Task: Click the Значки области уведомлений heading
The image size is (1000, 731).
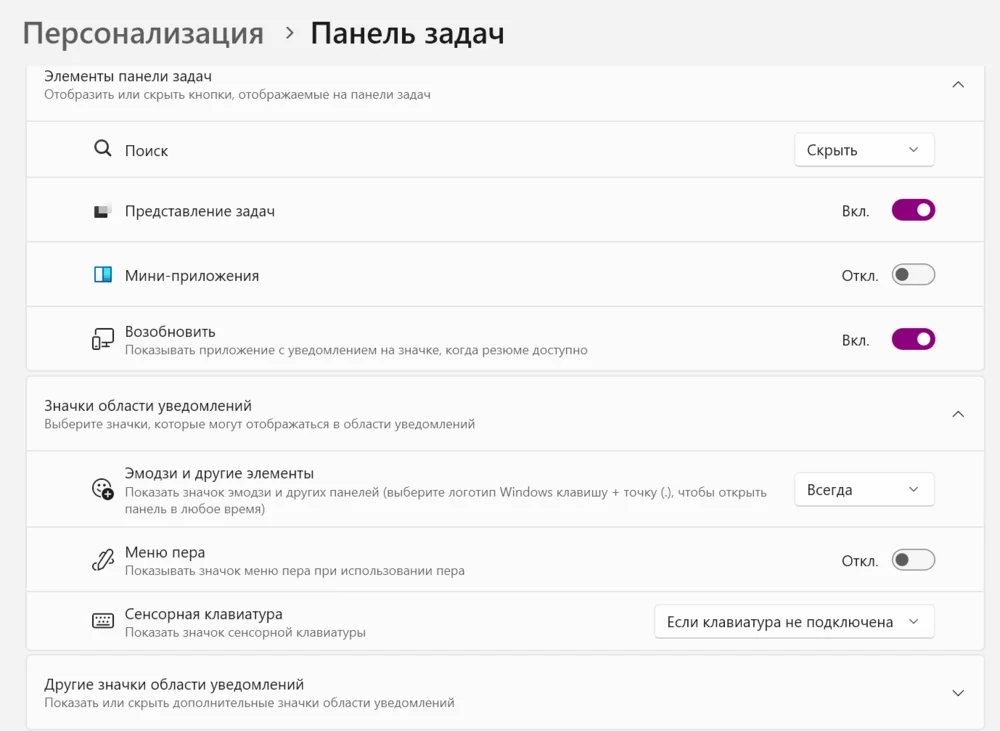Action: point(148,406)
